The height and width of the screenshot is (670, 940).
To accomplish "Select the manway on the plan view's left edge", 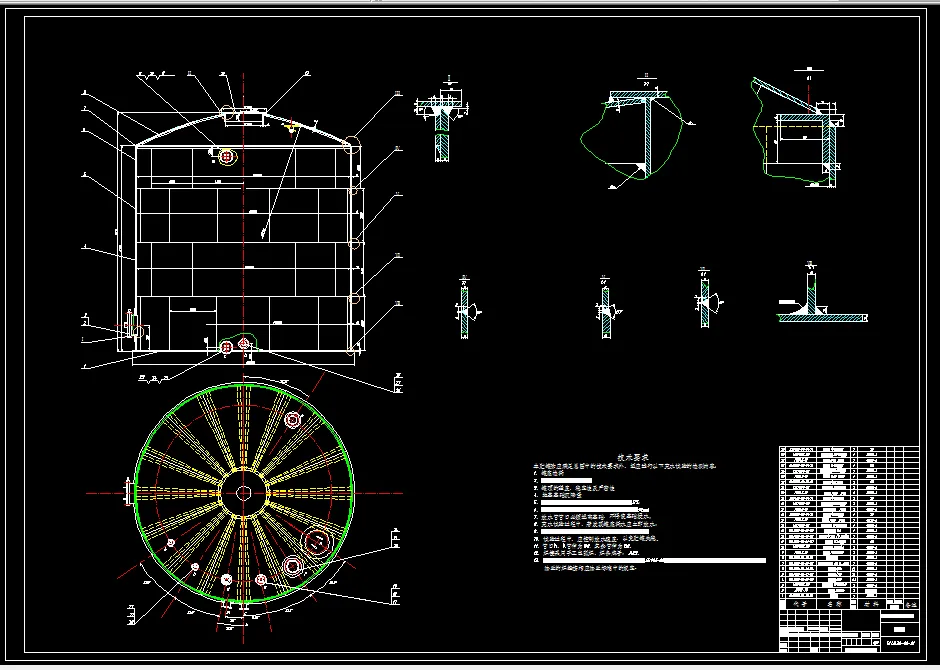I will (x=128, y=493).
